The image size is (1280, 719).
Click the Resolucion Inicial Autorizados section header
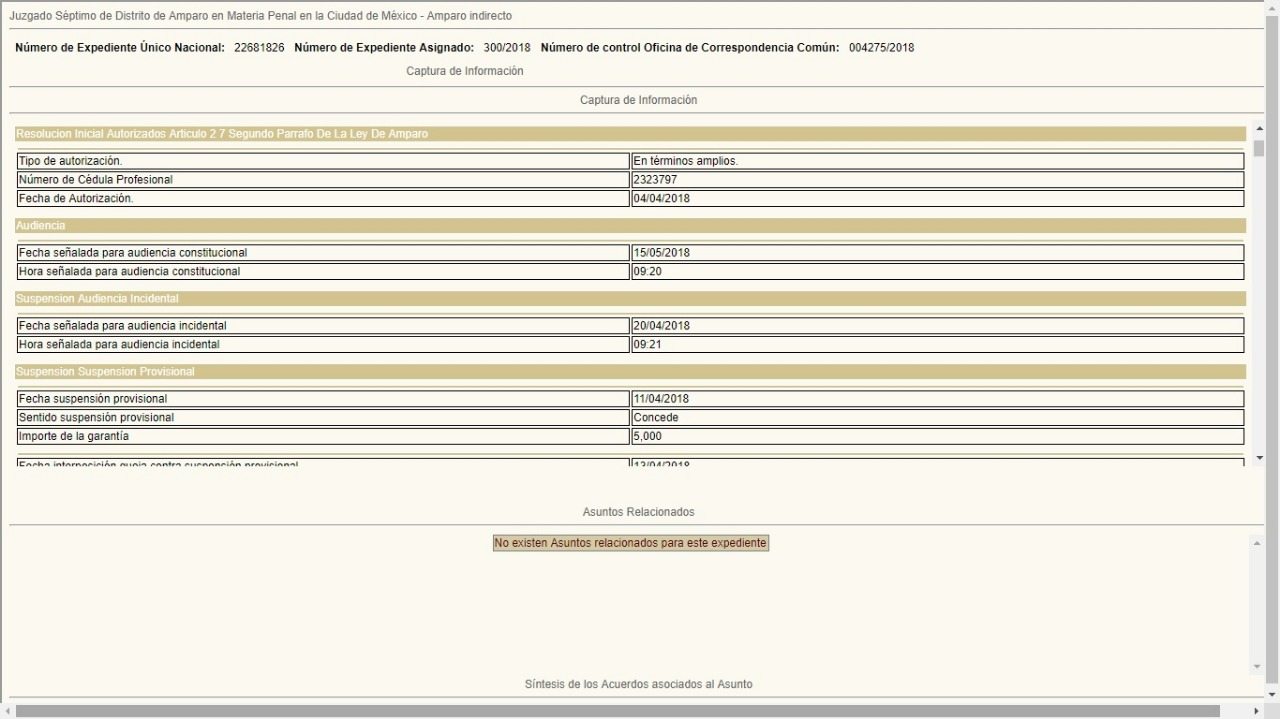click(x=630, y=134)
